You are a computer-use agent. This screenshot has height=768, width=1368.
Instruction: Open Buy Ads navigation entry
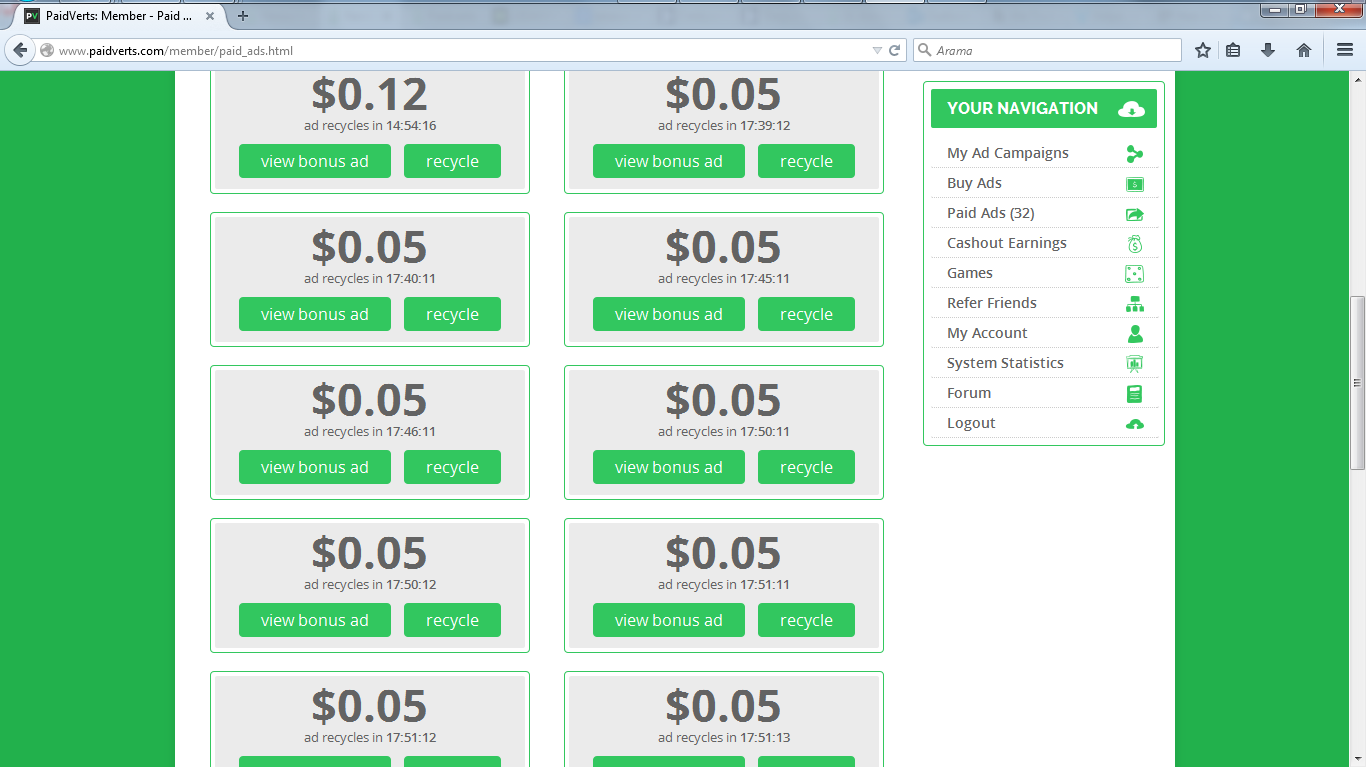[974, 183]
